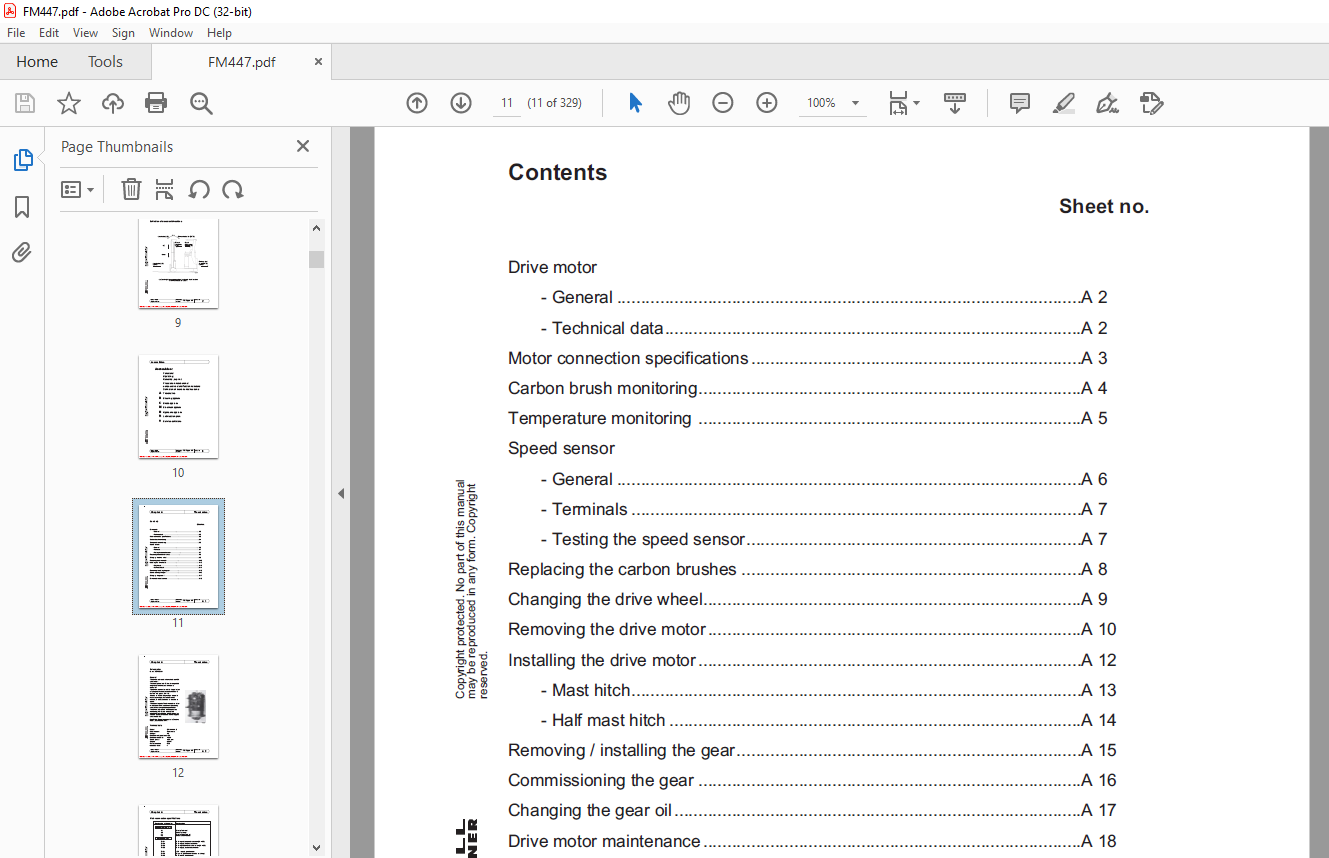Click 'Testing the speed sensor' entry

(648, 539)
